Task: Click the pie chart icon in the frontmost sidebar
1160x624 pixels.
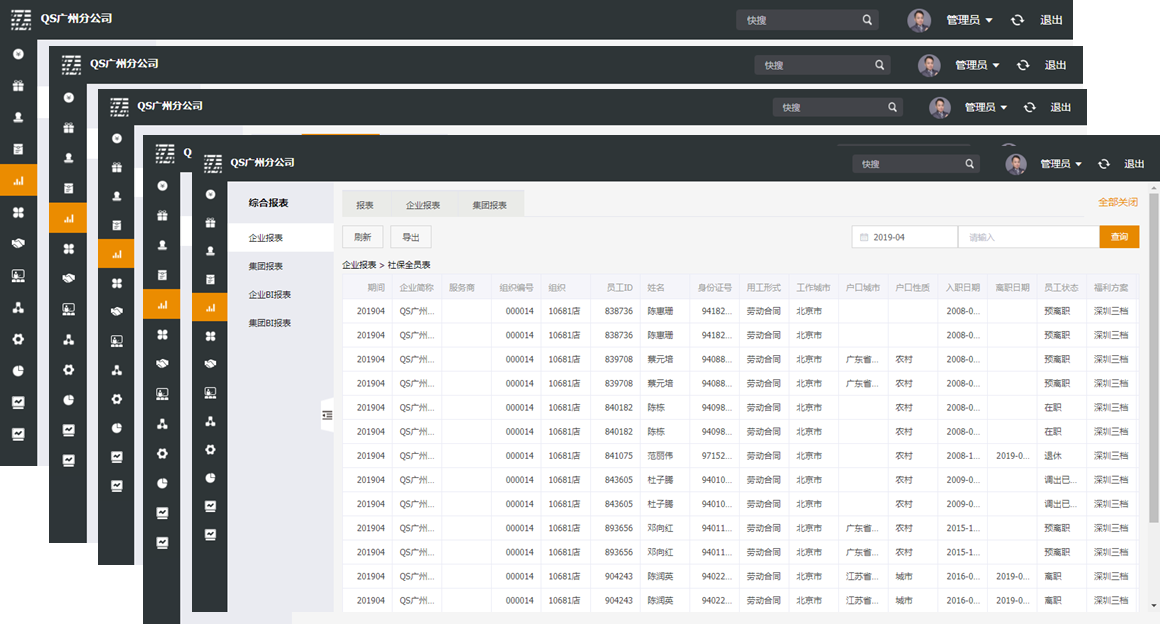Action: click(210, 478)
